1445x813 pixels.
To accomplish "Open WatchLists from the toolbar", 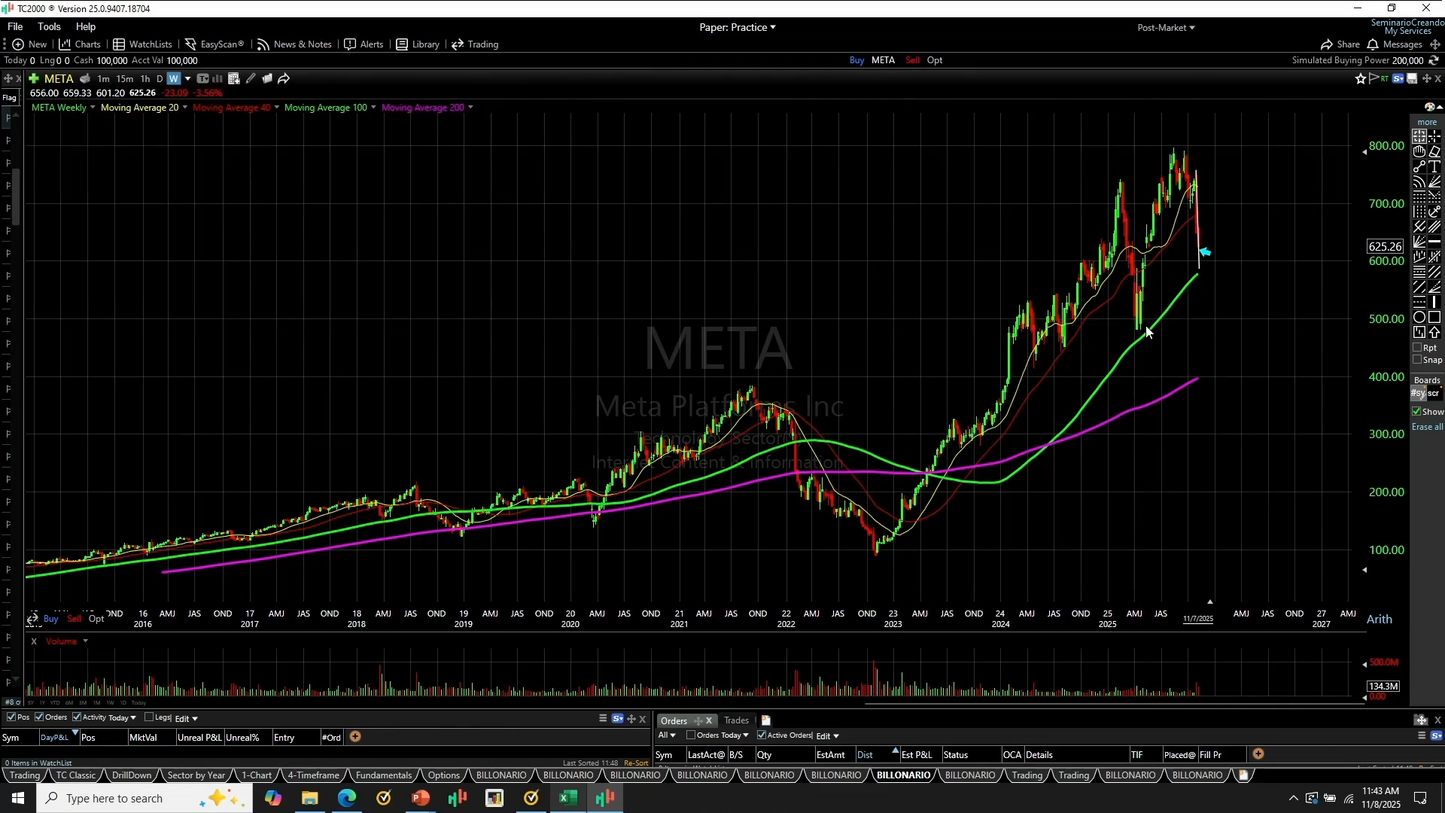I will pyautogui.click(x=142, y=44).
